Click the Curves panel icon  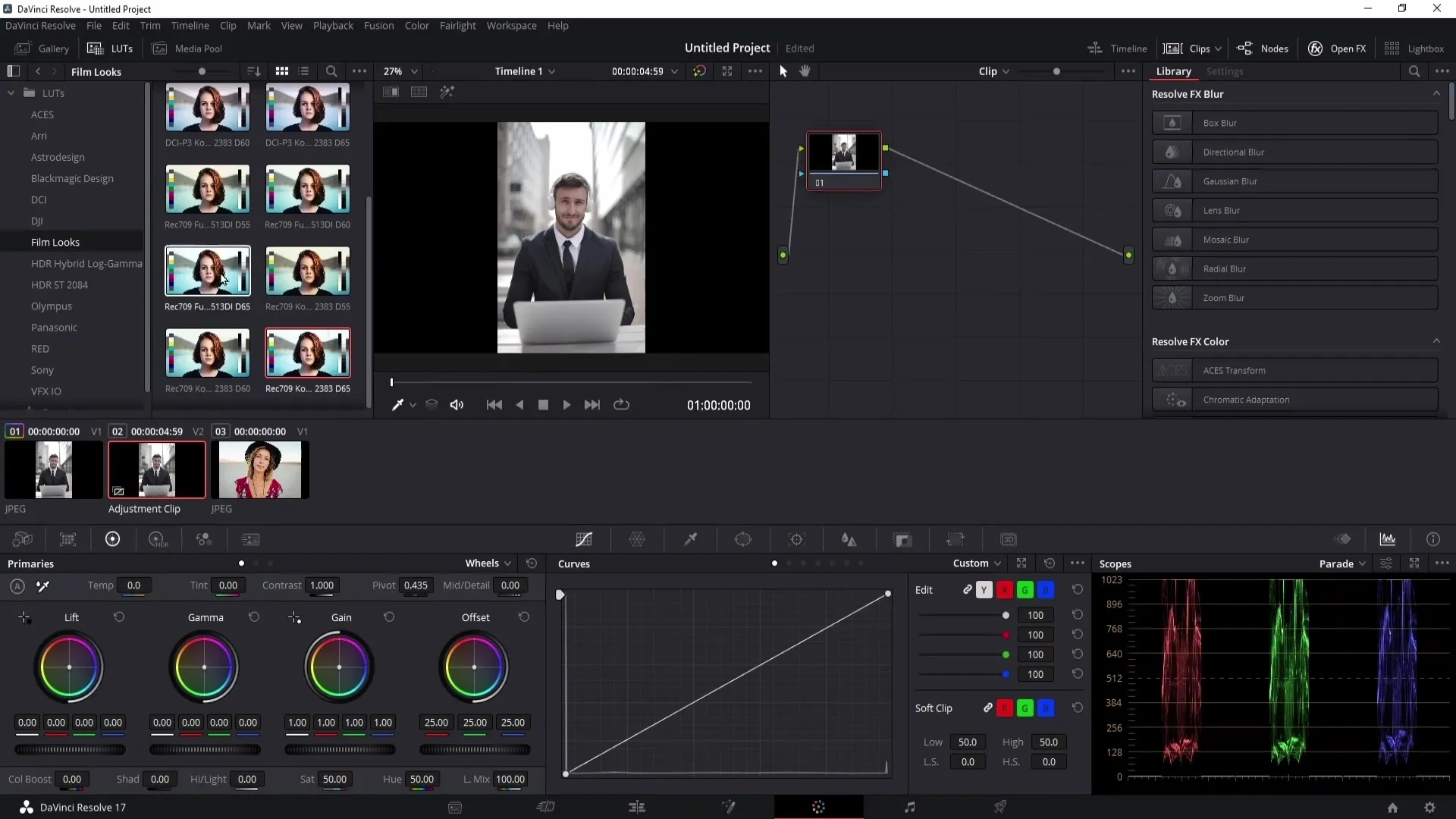[x=584, y=539]
